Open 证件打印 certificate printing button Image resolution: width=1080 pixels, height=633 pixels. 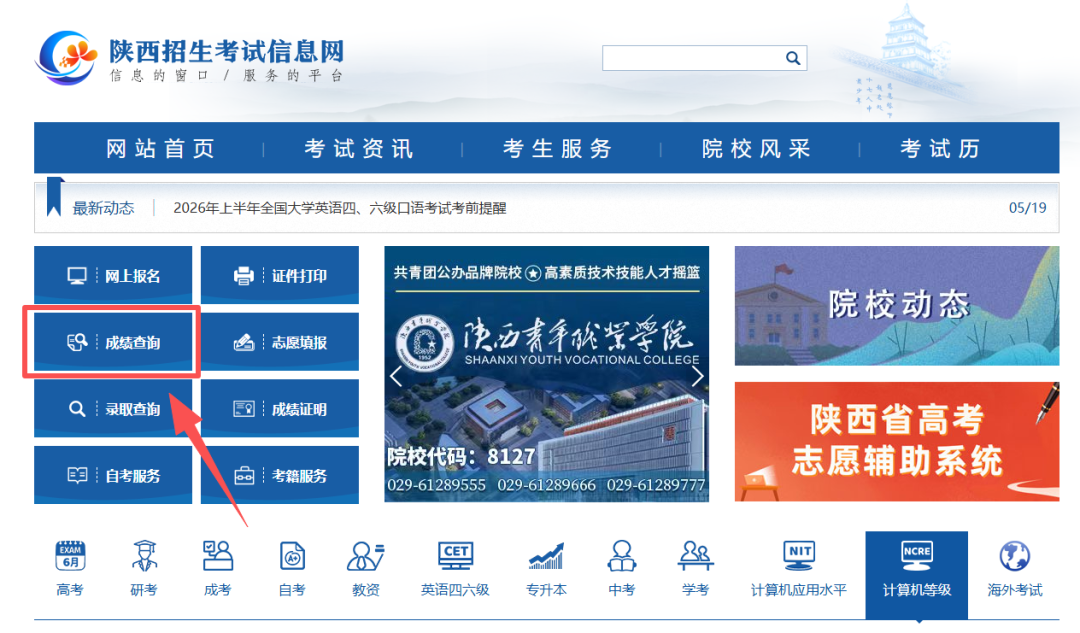tap(280, 276)
